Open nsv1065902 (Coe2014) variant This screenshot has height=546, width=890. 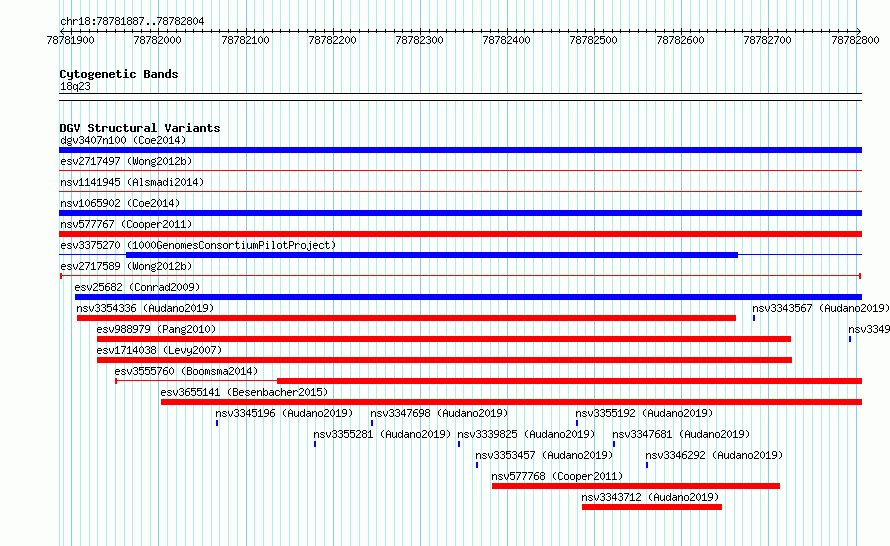tap(120, 203)
